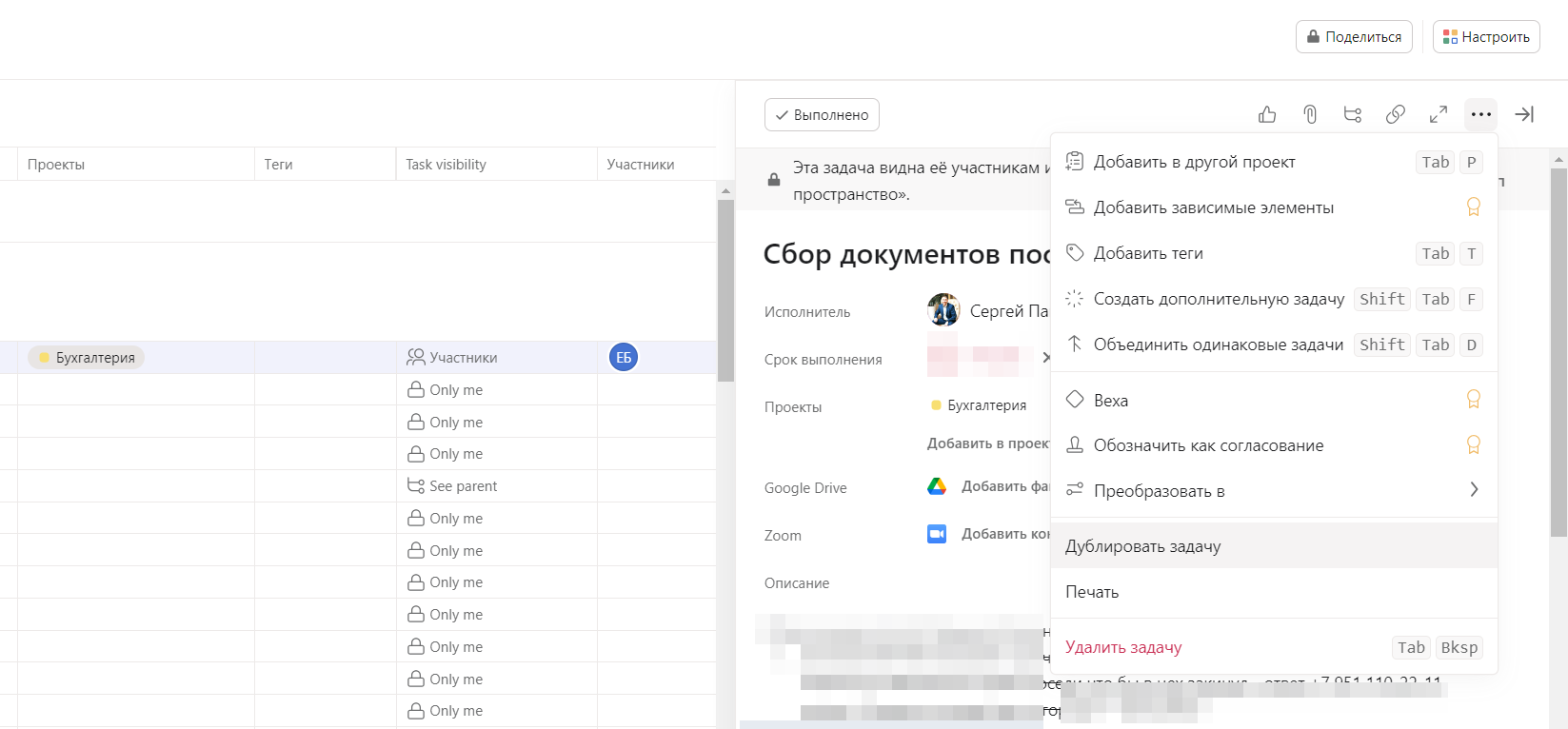Click the Проекты column header
The width and height of the screenshot is (1568, 729).
pos(136,165)
